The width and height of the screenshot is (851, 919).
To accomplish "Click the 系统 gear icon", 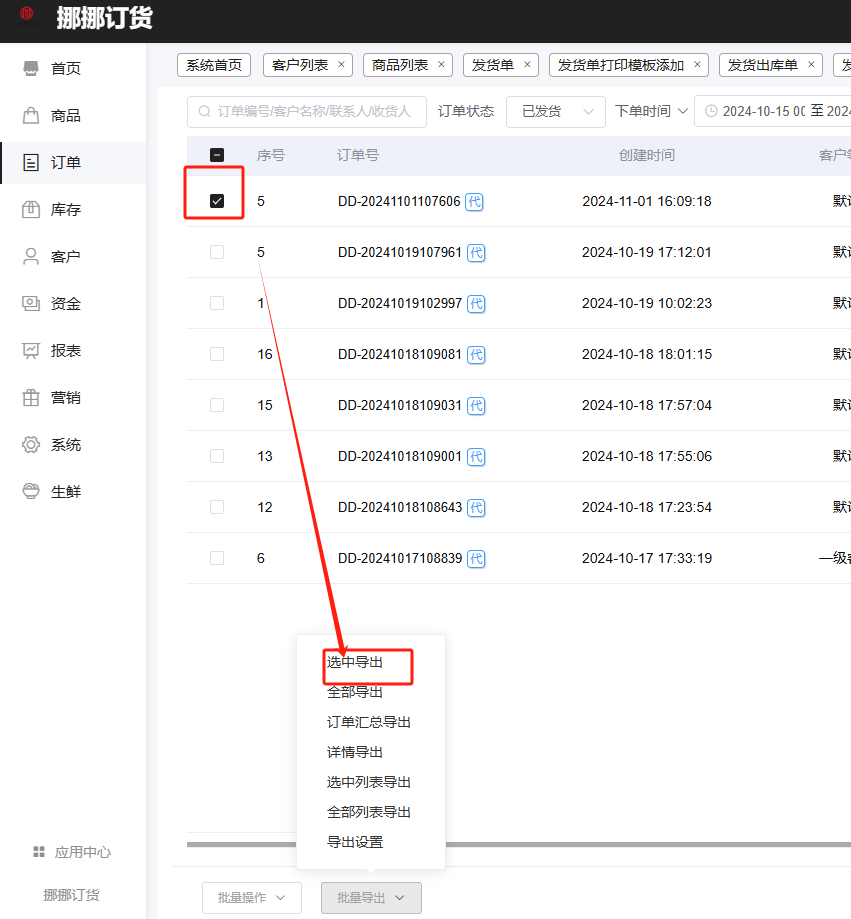I will 31,444.
